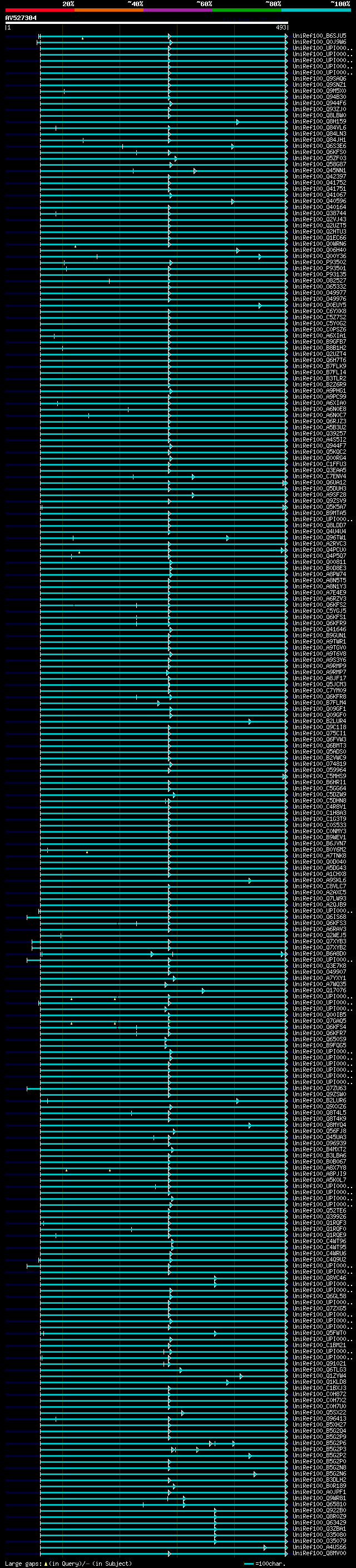Open hit UniRef100_Q9SAQ6
The height and width of the screenshot is (1568, 356).
[319, 79]
